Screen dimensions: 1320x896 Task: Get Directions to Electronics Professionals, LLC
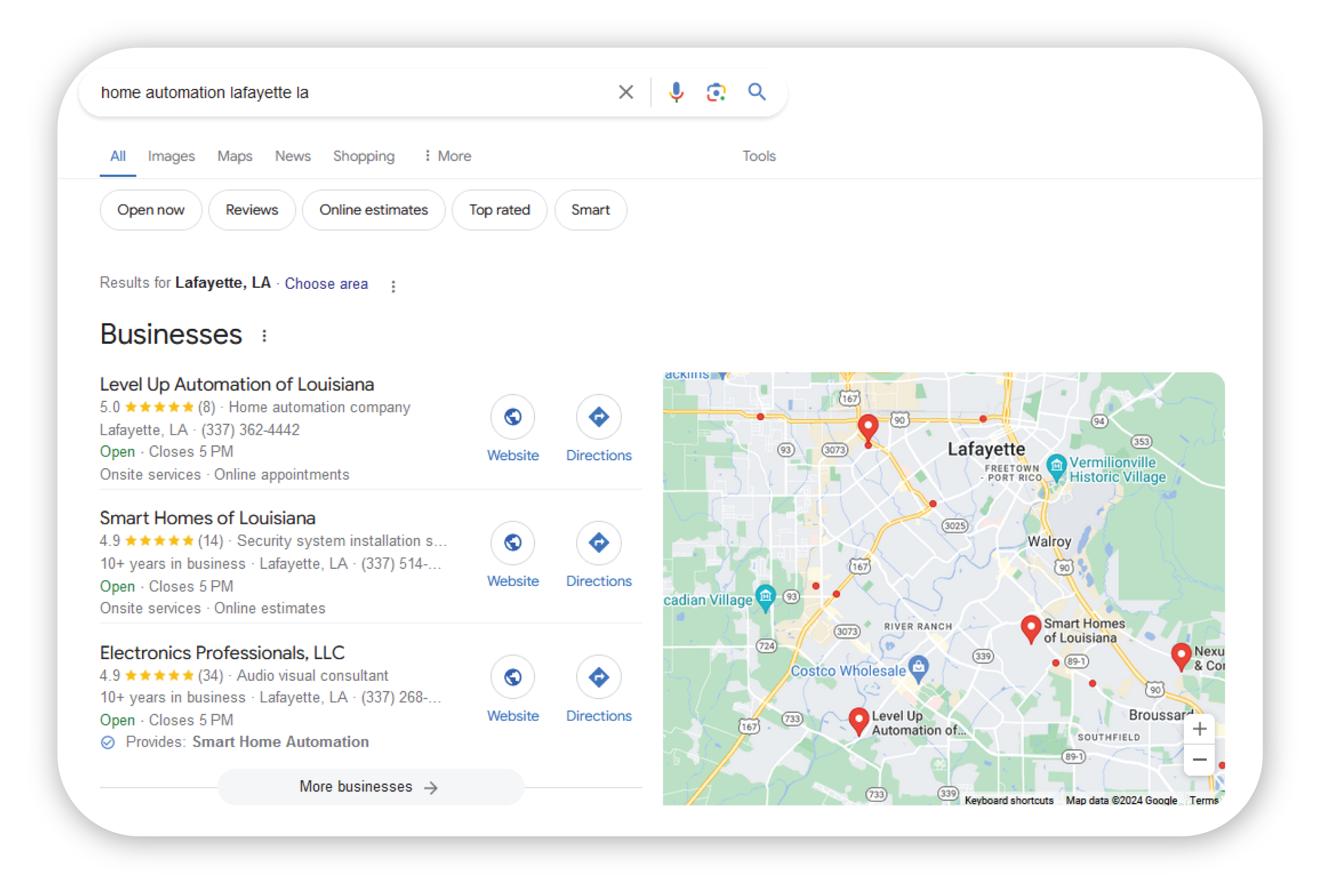[x=599, y=676]
